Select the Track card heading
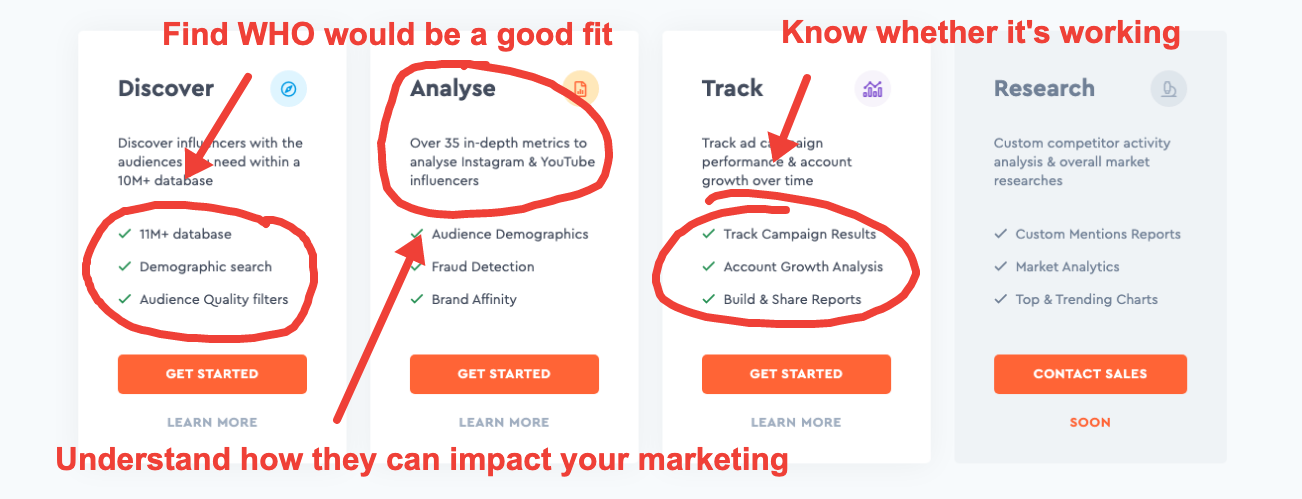 pos(732,88)
